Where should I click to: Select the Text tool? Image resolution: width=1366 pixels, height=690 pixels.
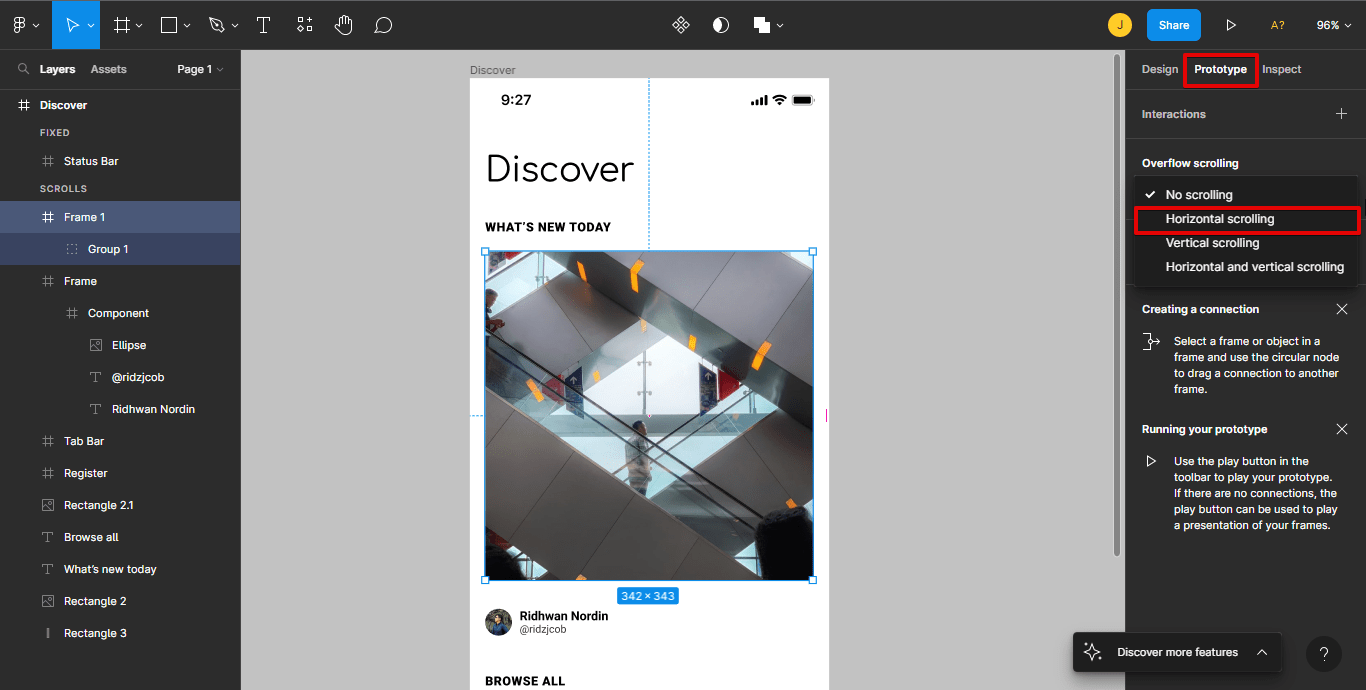263,24
